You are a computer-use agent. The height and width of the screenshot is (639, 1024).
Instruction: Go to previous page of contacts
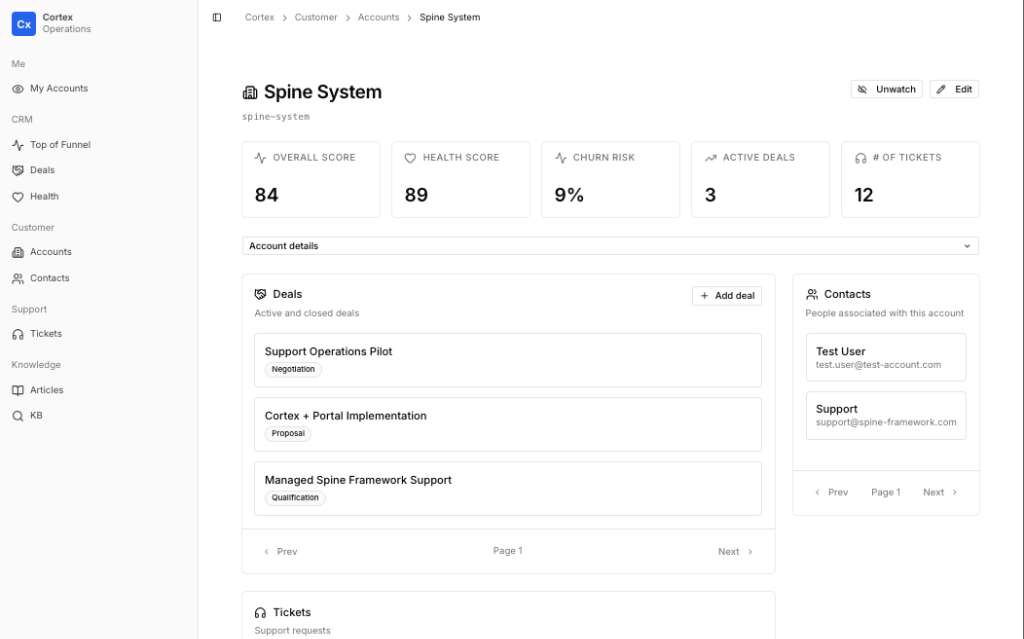pyautogui.click(x=831, y=493)
